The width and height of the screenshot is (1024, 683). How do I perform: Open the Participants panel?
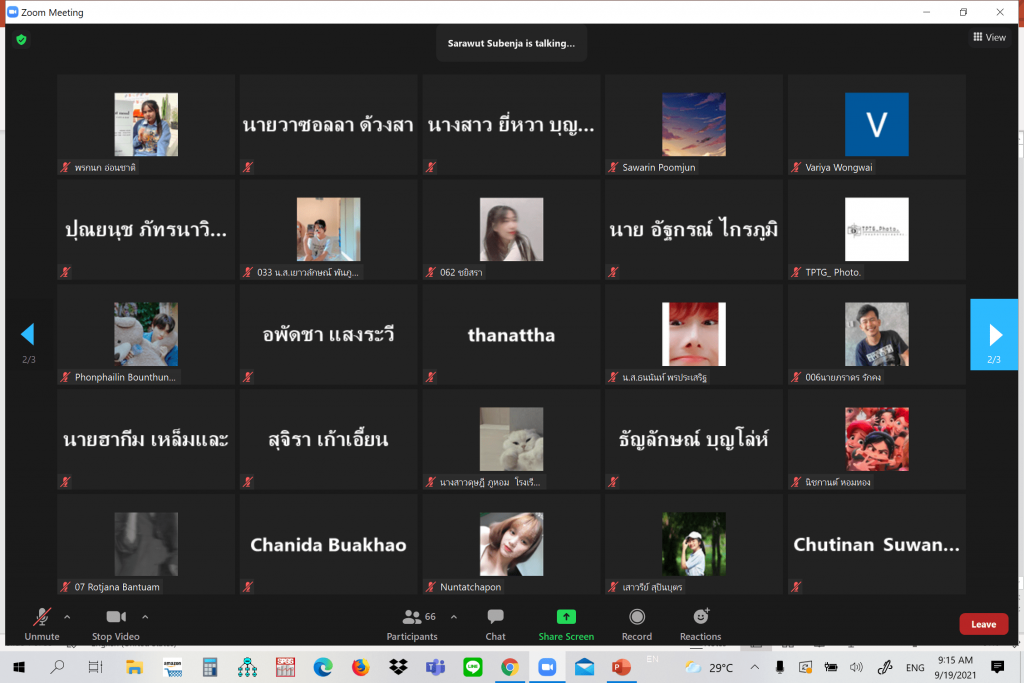[x=412, y=623]
